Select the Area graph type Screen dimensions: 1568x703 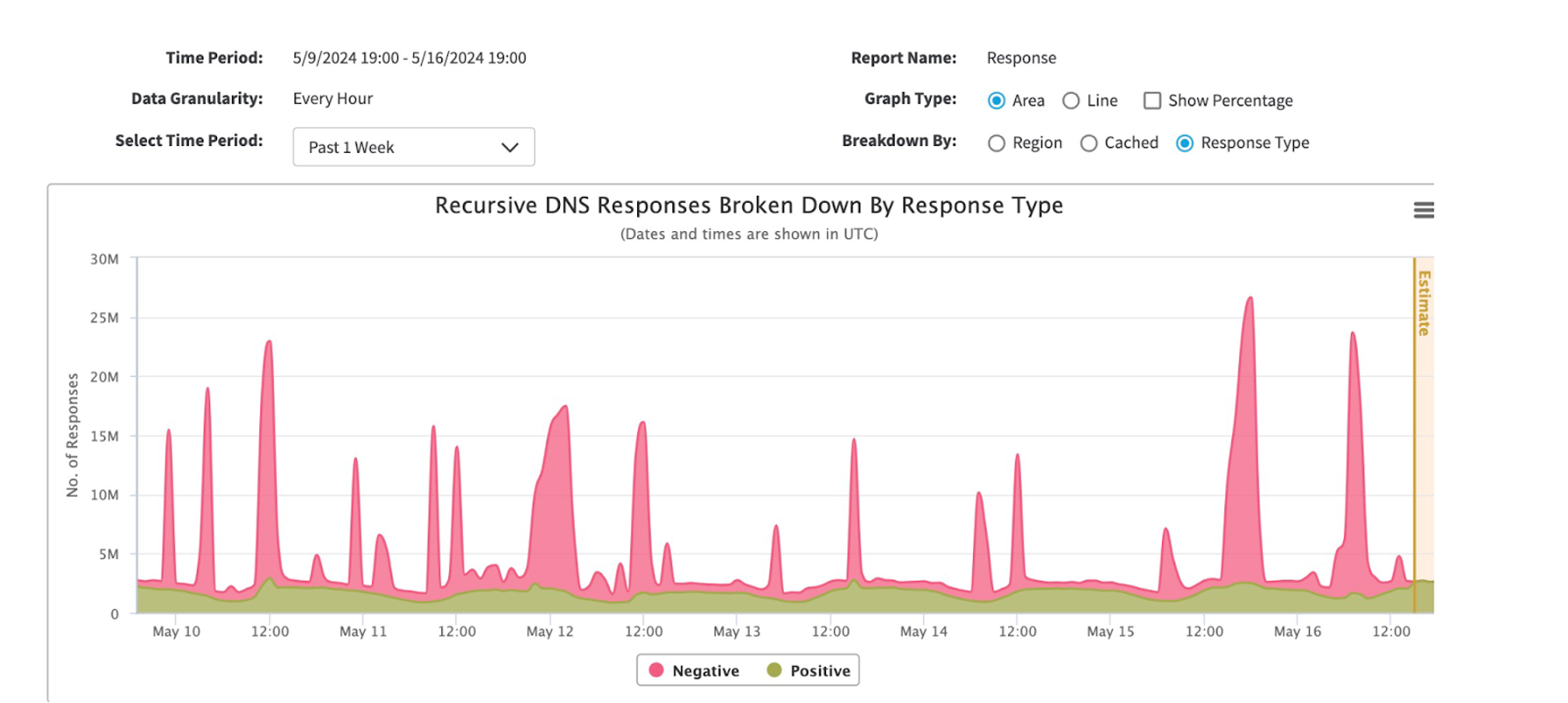coord(997,101)
